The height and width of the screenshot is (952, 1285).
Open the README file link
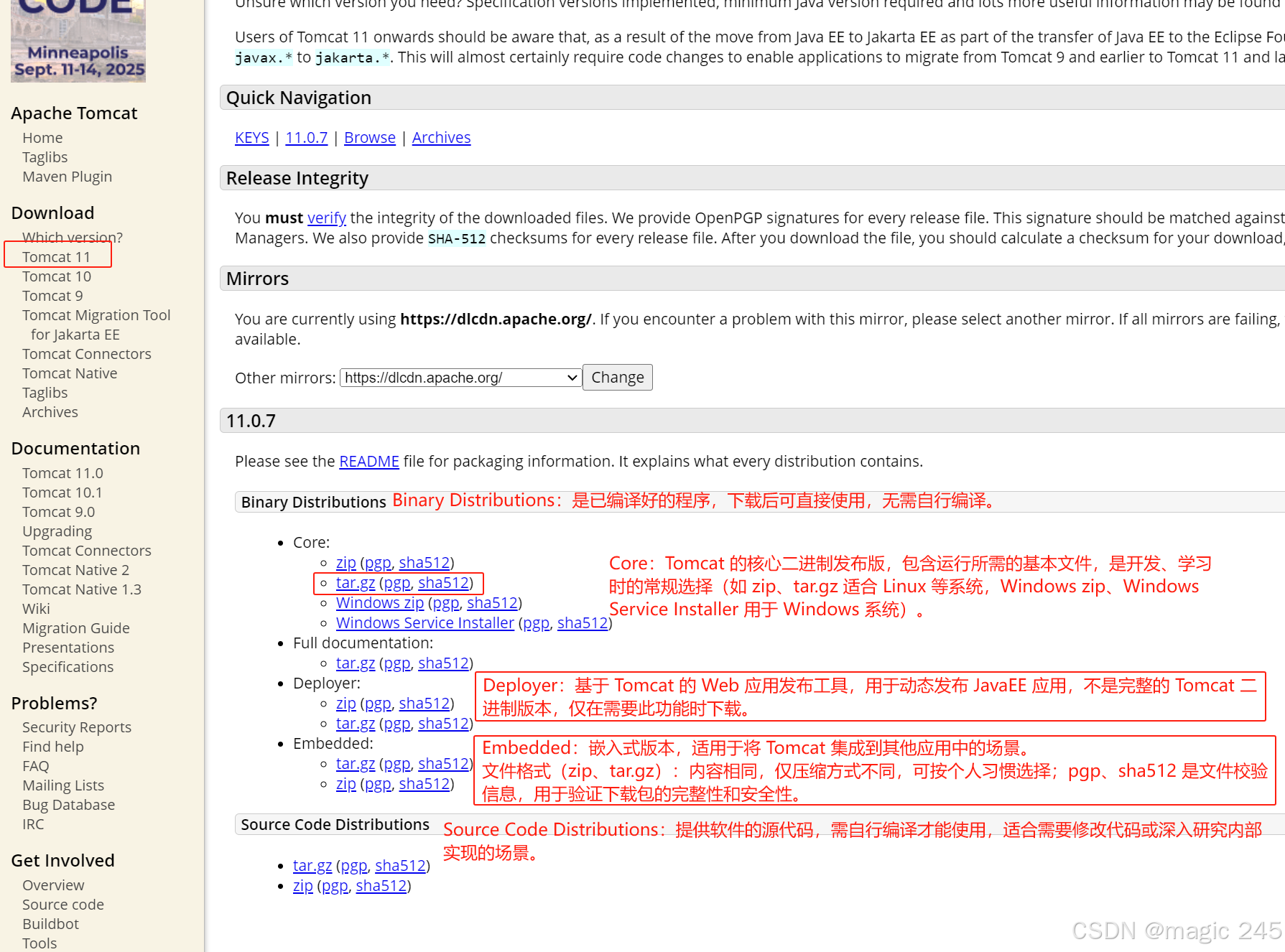[x=369, y=462]
